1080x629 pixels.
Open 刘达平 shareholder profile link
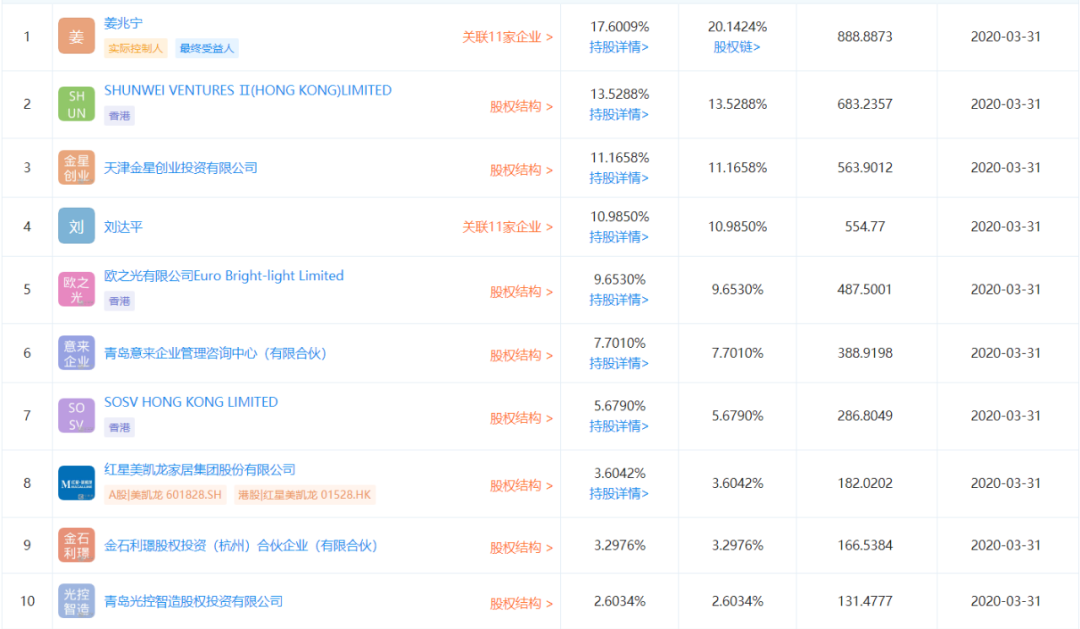tap(123, 227)
